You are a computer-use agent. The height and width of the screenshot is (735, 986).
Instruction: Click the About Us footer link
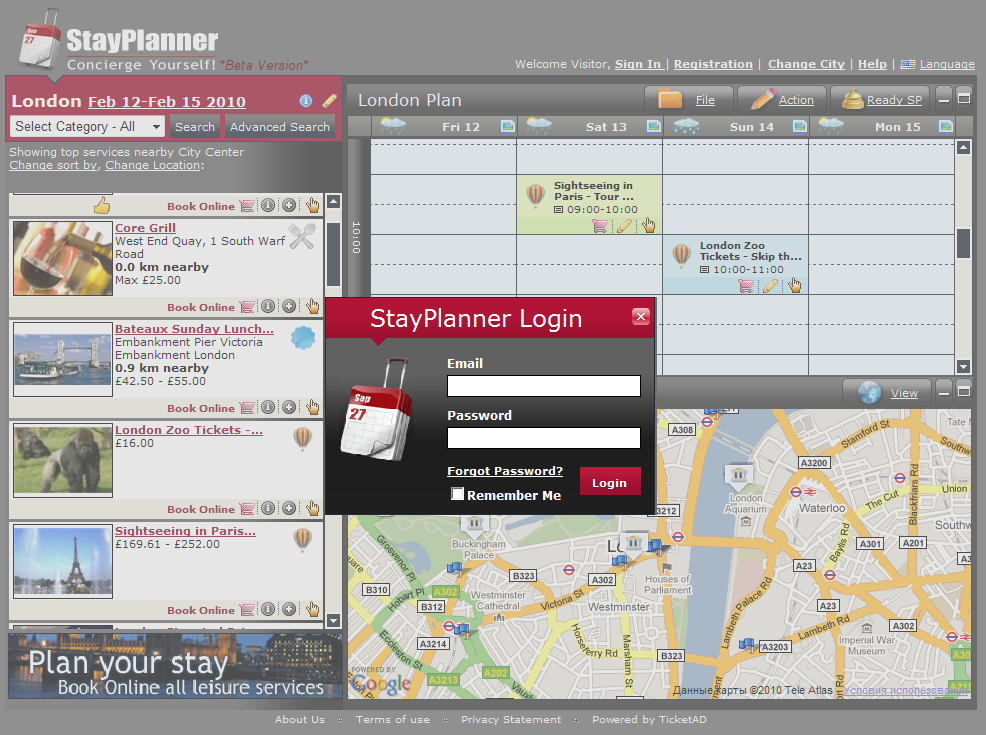coord(300,719)
